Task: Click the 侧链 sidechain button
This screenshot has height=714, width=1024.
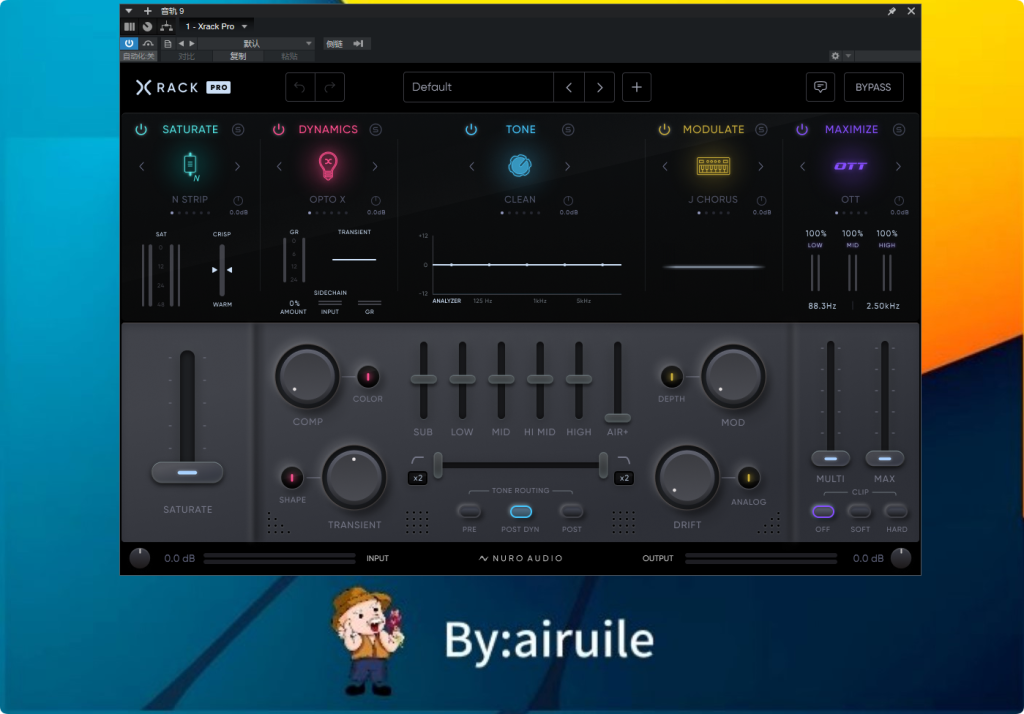Action: pos(334,44)
